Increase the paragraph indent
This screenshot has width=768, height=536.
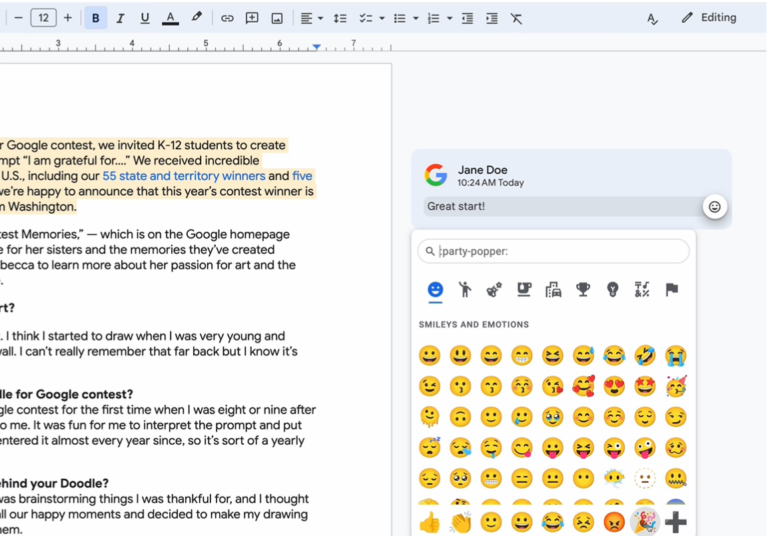click(x=492, y=18)
